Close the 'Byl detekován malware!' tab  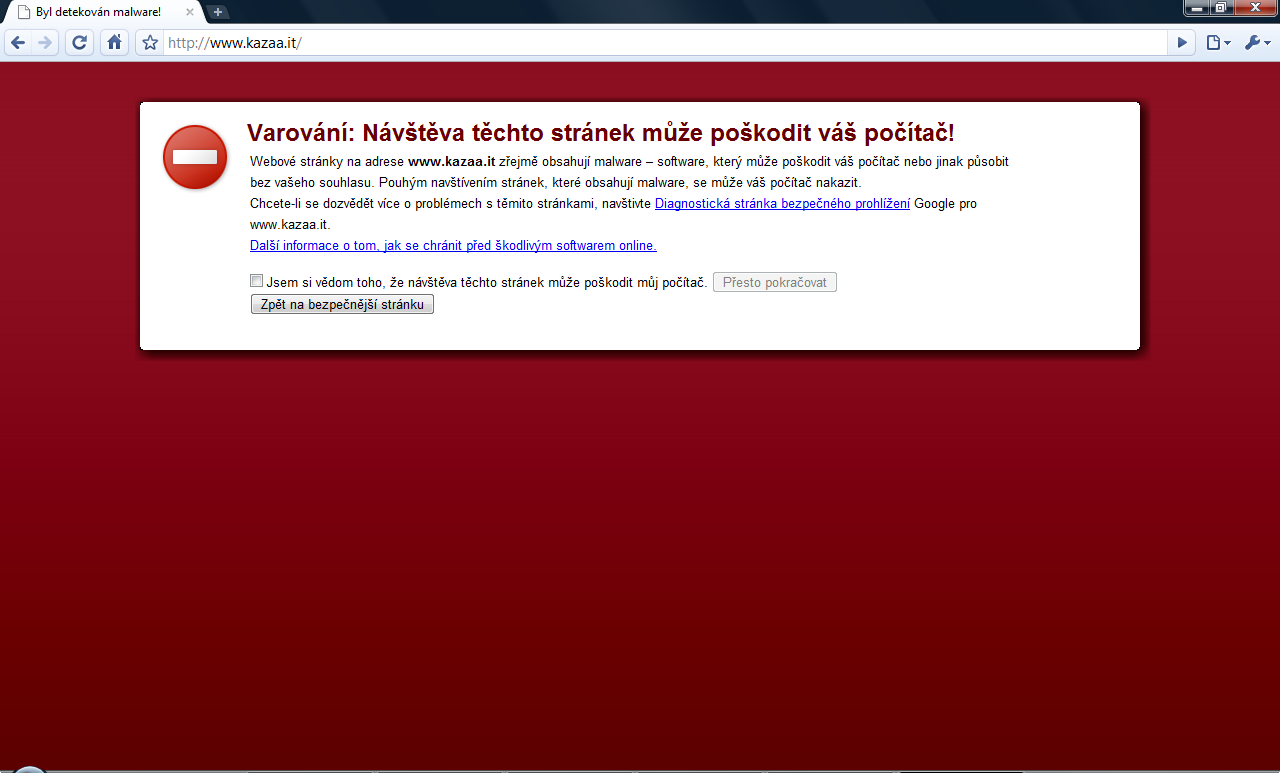click(x=190, y=12)
